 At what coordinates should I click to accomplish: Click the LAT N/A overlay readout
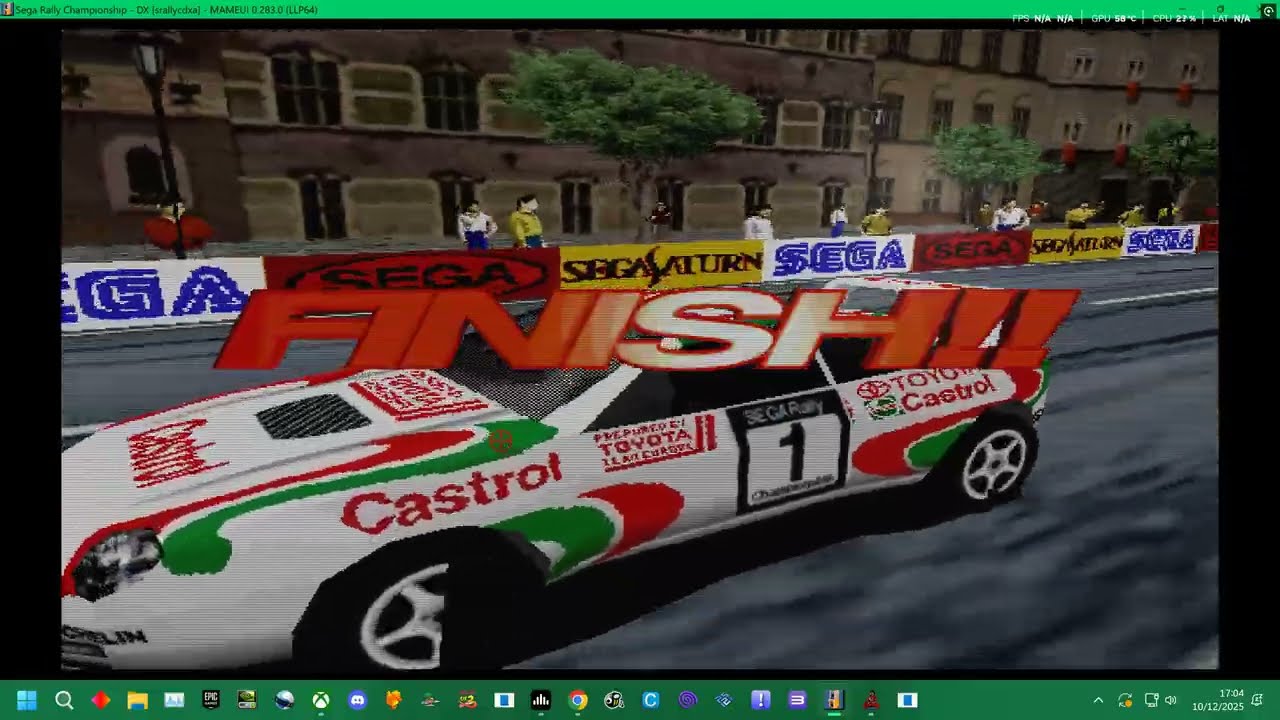(1232, 18)
